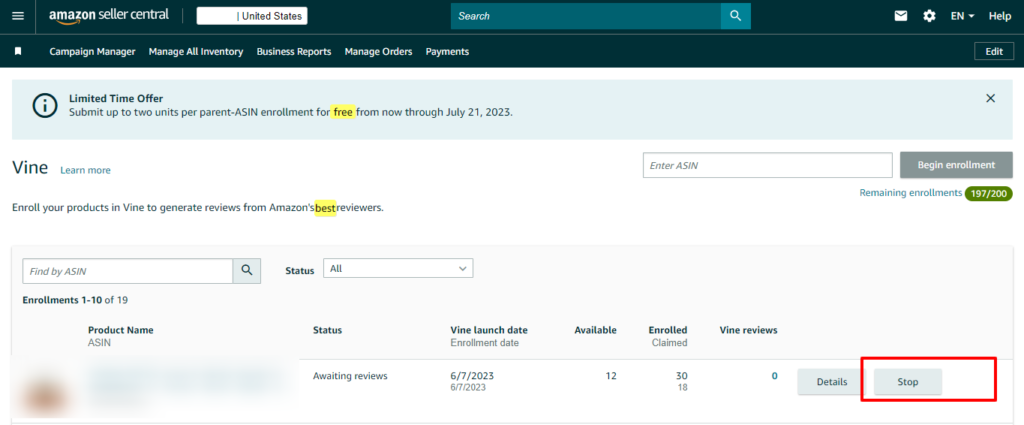Click the Find by ASIN search icon

click(x=246, y=271)
